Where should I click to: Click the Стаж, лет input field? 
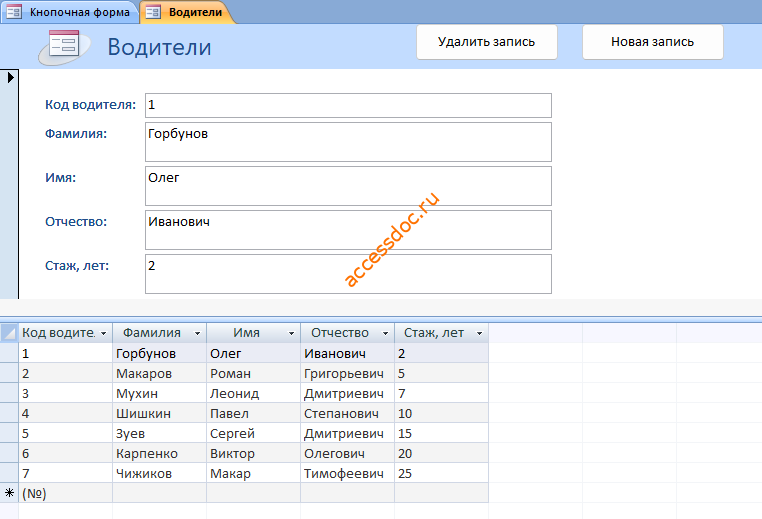(x=348, y=274)
